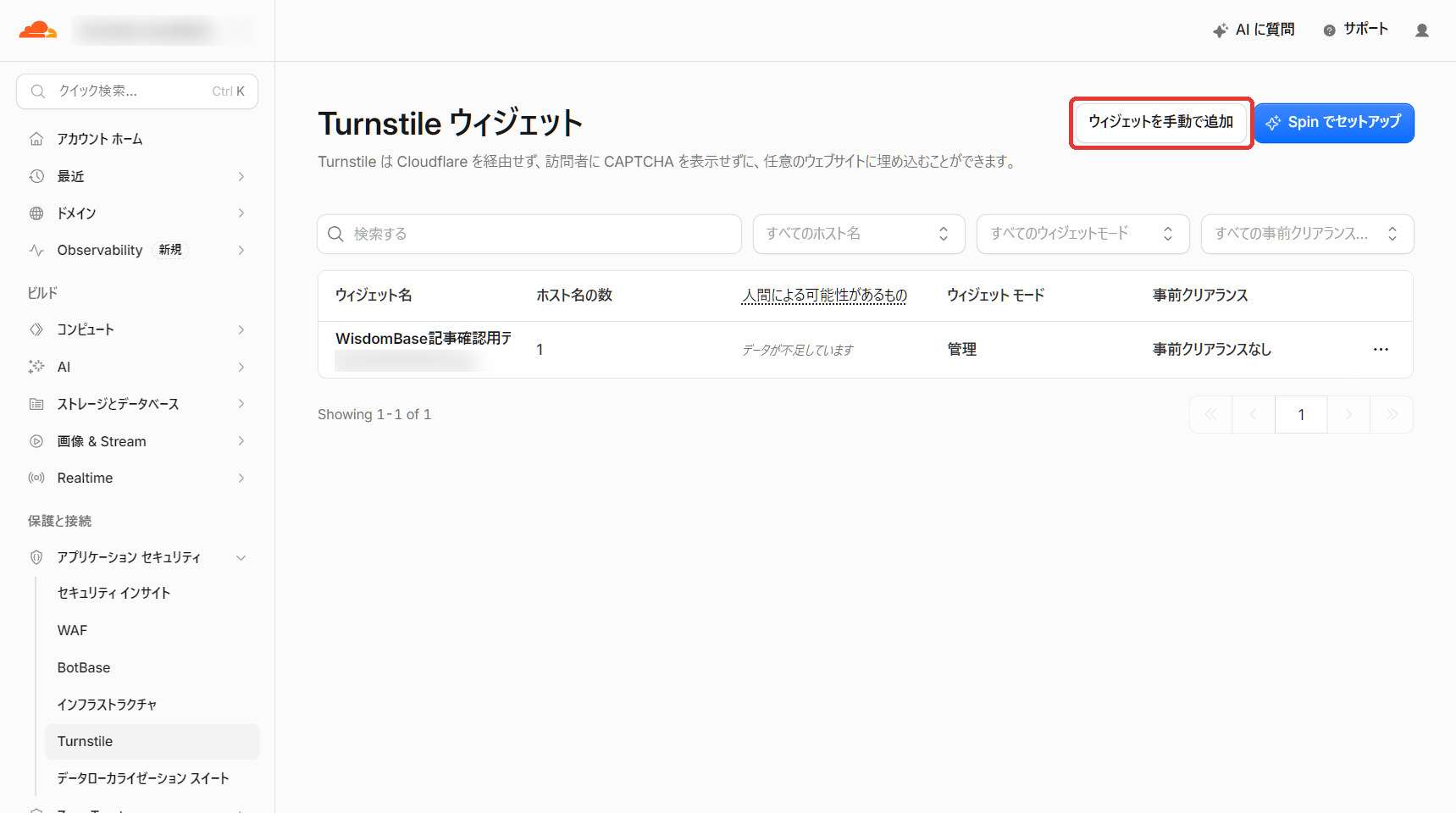Open セキュリティ インサイト in sidebar
1456x813 pixels.
point(113,593)
